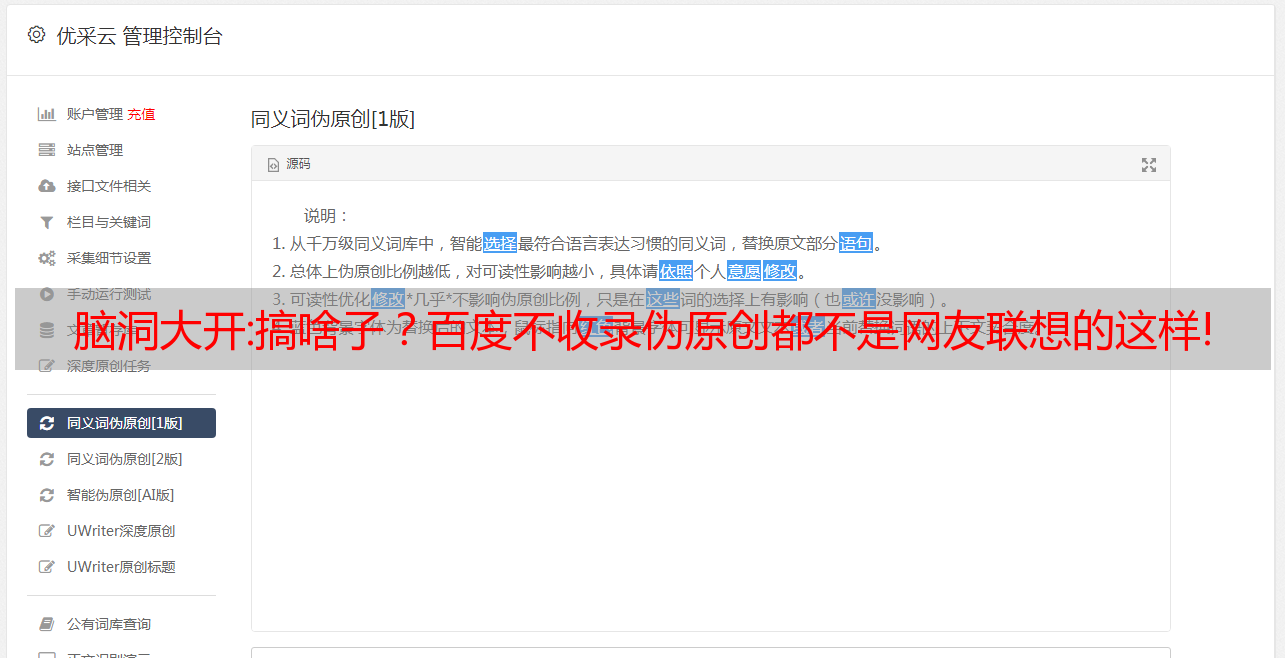This screenshot has width=1285, height=658.
Task: Expand the editor with fullscreen icon
Action: coord(1149,165)
